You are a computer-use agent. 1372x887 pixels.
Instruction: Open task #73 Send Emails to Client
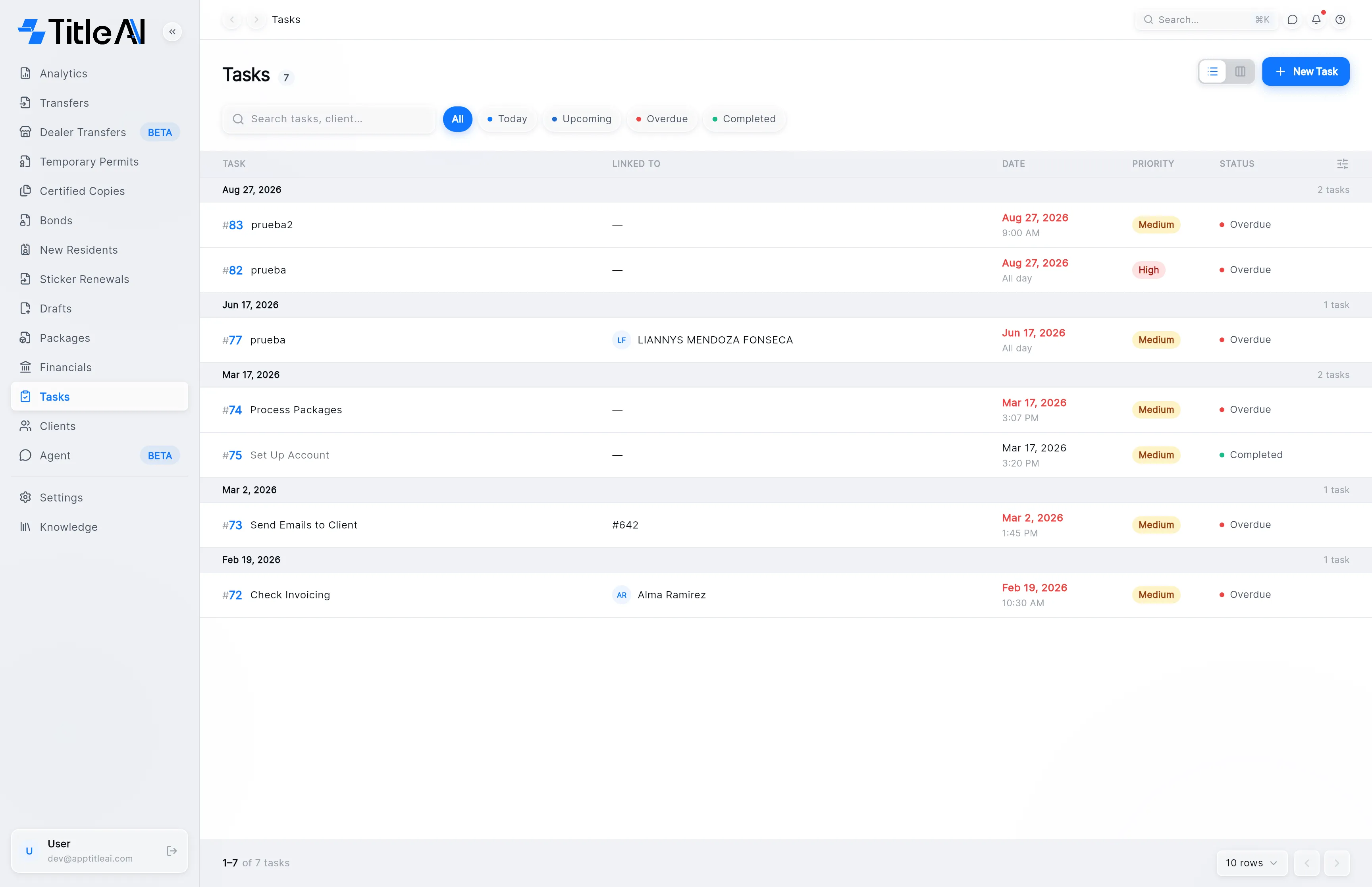[x=786, y=525]
